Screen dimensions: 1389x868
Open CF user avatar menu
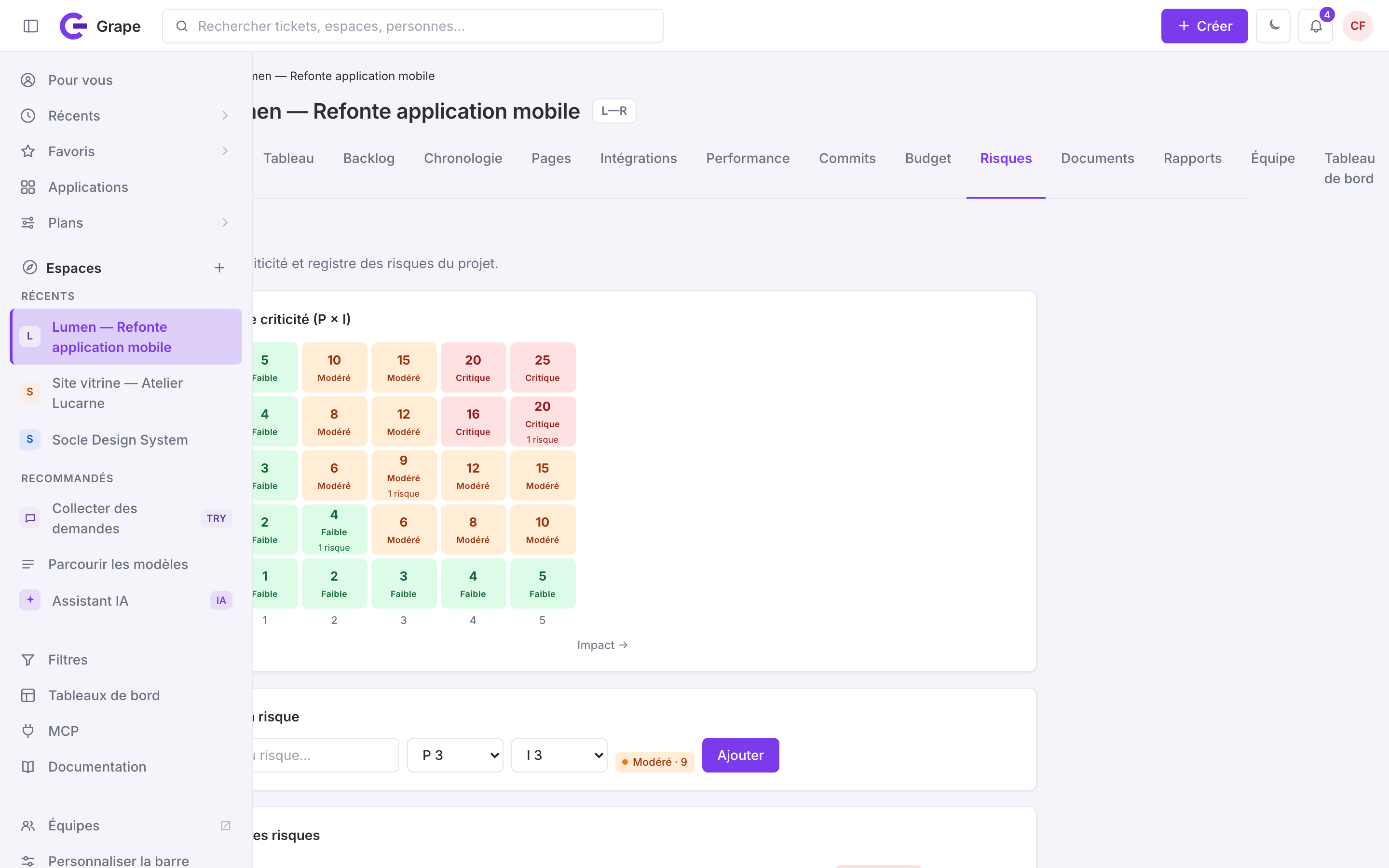(x=1358, y=26)
